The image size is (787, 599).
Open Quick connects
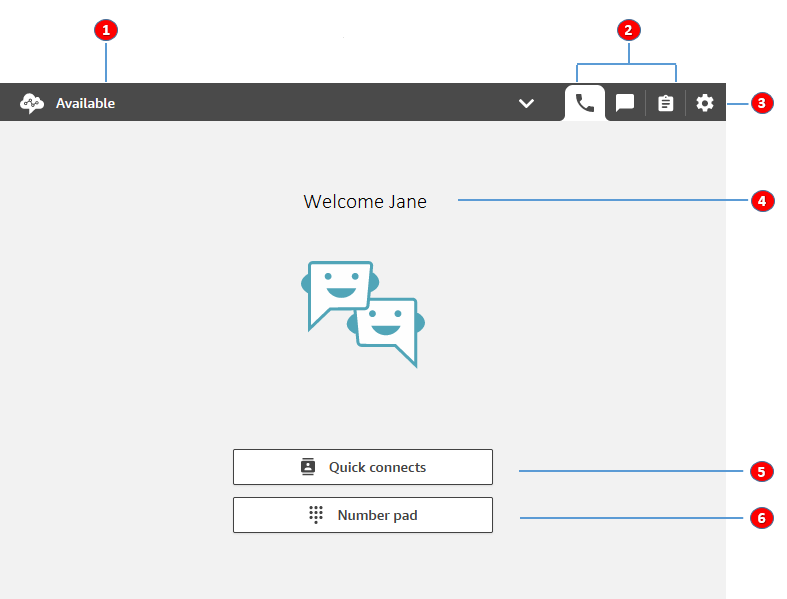coord(362,467)
